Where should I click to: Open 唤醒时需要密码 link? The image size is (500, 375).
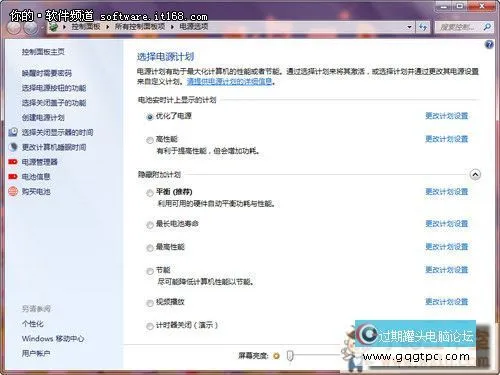[47, 73]
